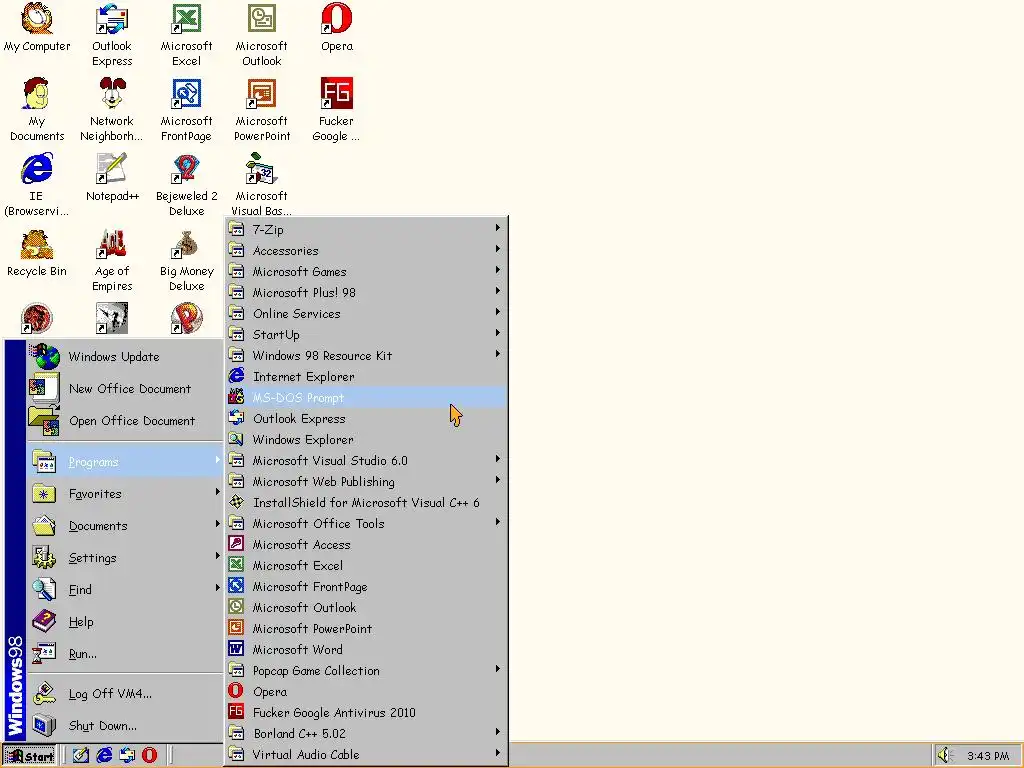Select the Recycle Bin desktop icon
This screenshot has width=1024, height=768.
(x=37, y=253)
